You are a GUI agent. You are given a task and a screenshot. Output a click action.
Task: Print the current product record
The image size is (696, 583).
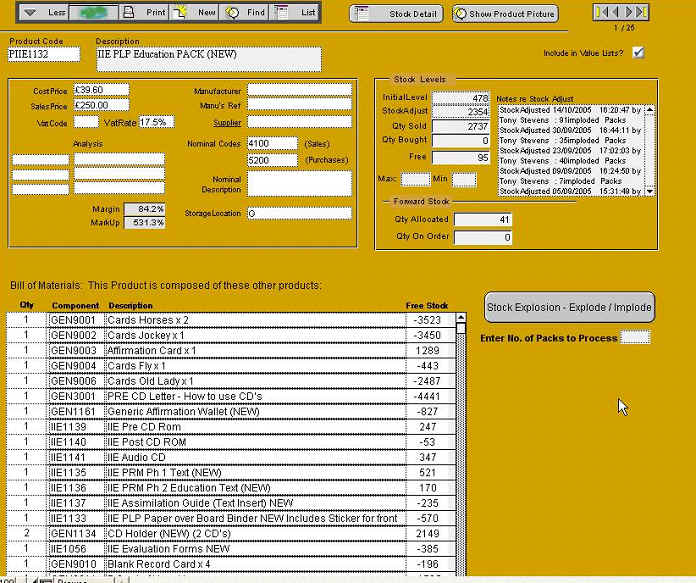click(x=144, y=12)
